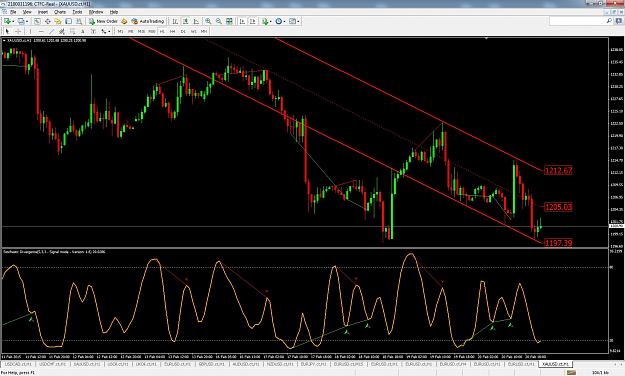Image resolution: width=625 pixels, height=376 pixels.
Task: Switch to the NZDUSD chart tab
Action: (280, 364)
